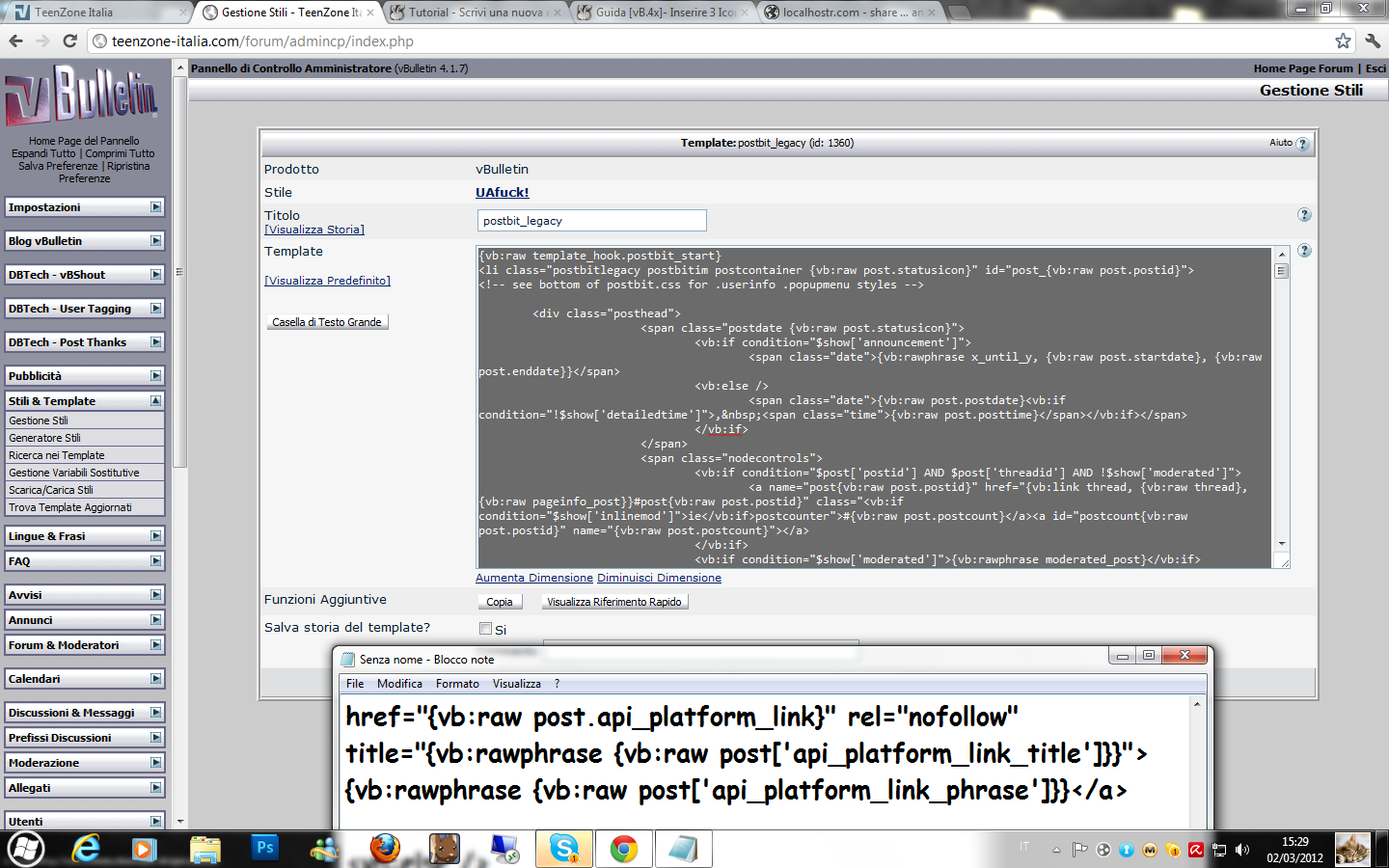Screen dimensions: 1389x868
Task: Open Notepad ? help menu
Action: click(557, 684)
